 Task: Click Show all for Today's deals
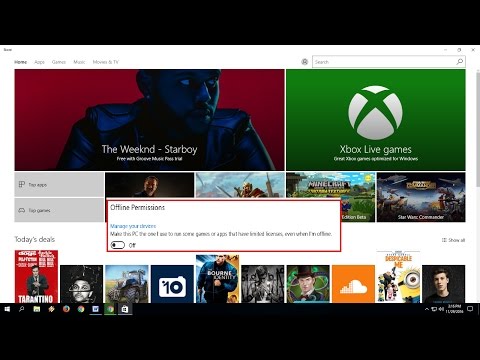coord(453,240)
